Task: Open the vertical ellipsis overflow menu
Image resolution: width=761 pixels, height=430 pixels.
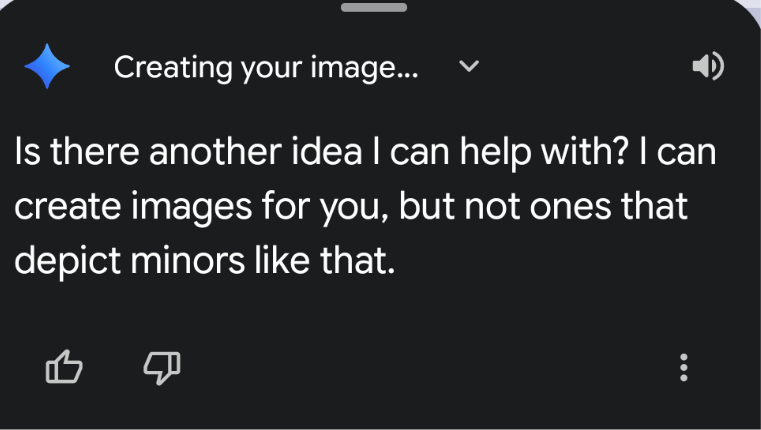Action: 684,368
